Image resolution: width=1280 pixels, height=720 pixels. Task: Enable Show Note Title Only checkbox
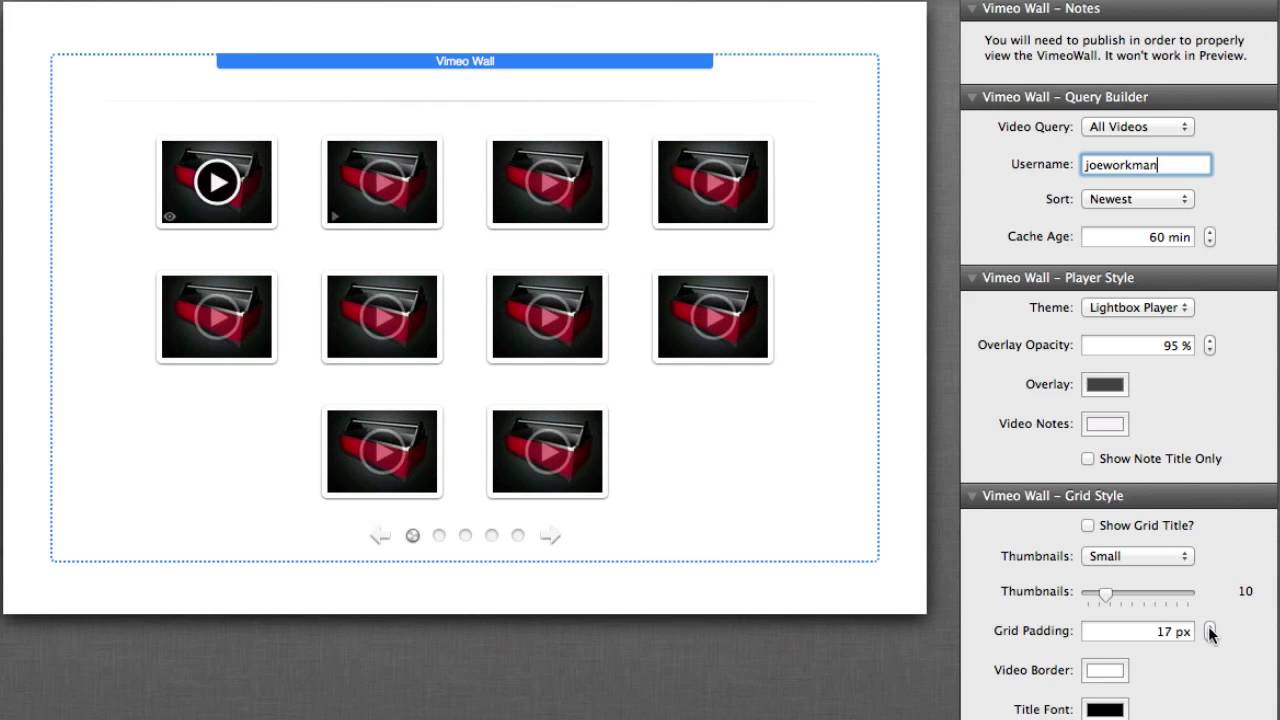coord(1088,459)
